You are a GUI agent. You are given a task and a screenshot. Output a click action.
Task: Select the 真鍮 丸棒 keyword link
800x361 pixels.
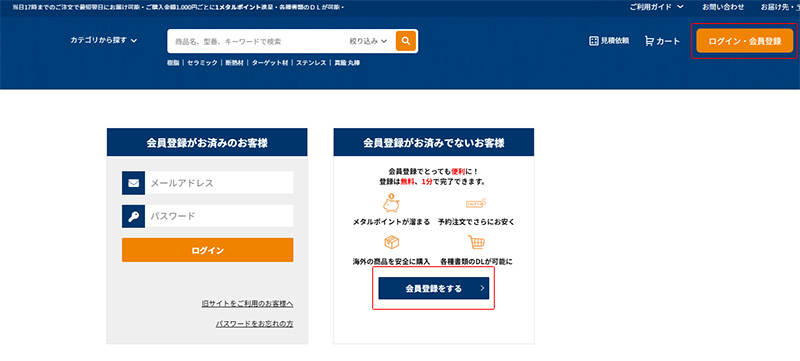(347, 63)
